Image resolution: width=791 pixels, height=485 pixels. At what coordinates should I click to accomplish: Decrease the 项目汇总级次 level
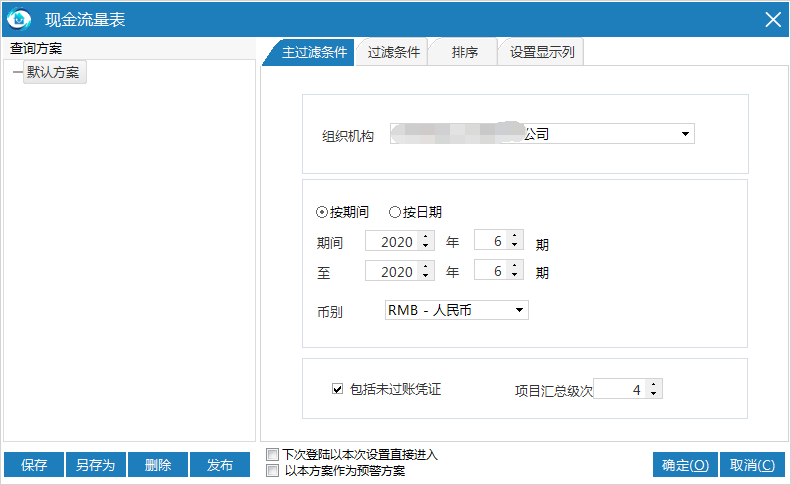pyautogui.click(x=653, y=393)
